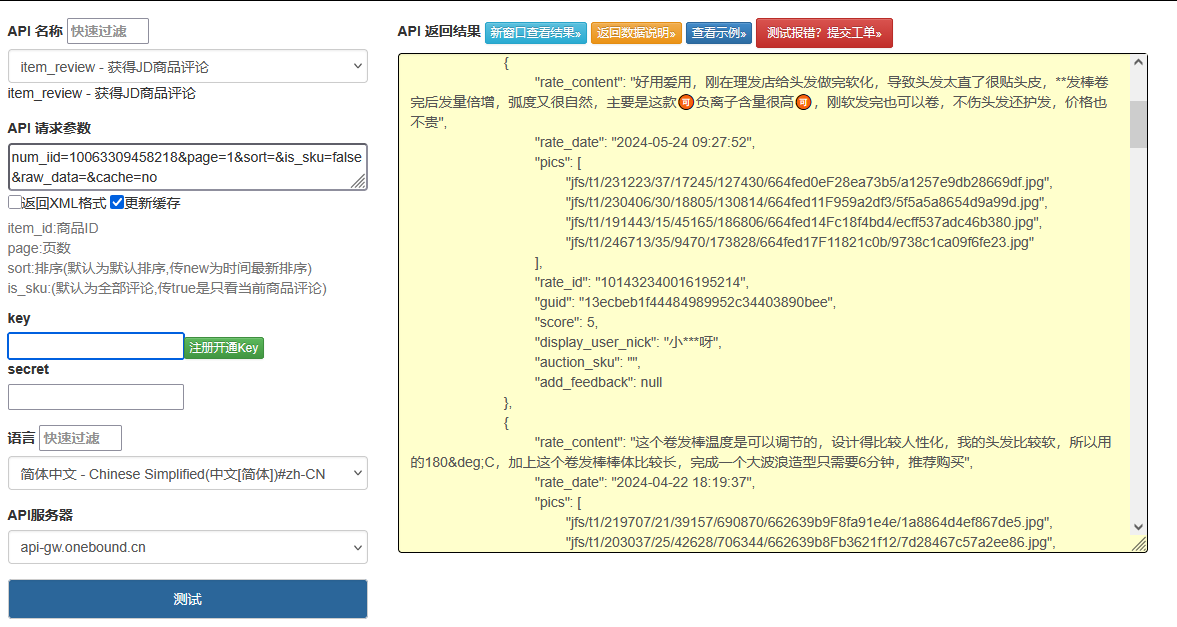
Task: Click the resize handle of request parameters textarea
Action: (360, 183)
